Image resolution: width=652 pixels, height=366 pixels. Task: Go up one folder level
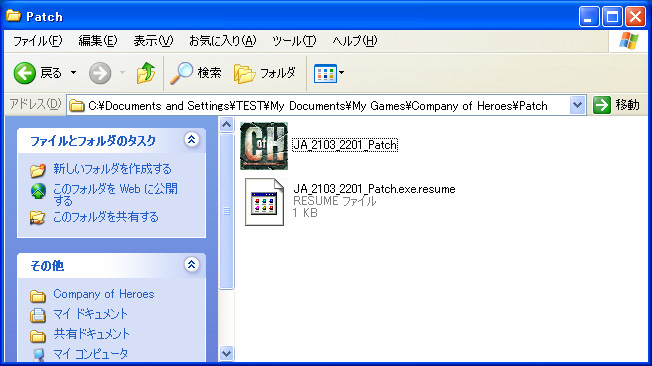pos(146,73)
